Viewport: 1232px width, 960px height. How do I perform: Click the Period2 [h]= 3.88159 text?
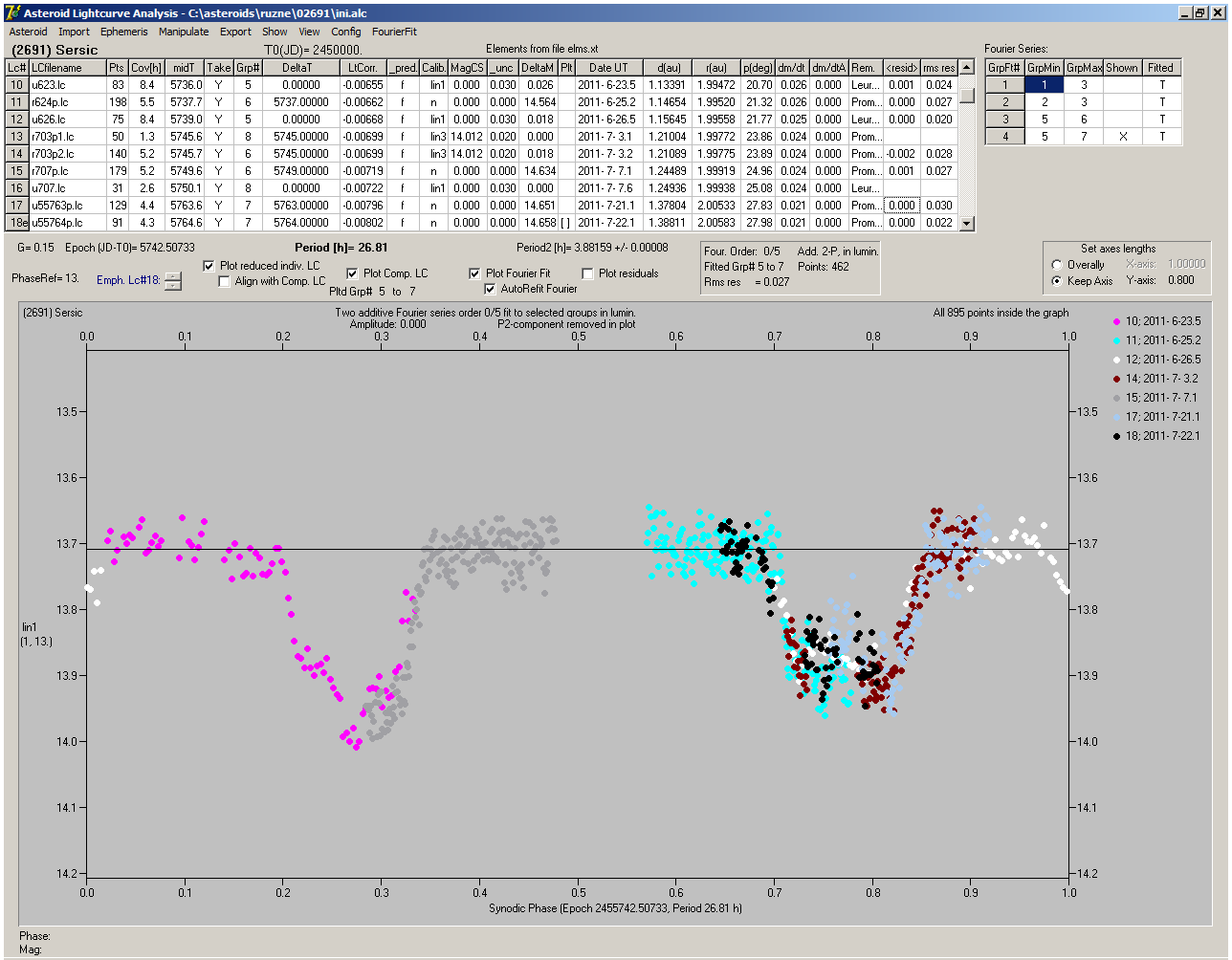tap(594, 248)
